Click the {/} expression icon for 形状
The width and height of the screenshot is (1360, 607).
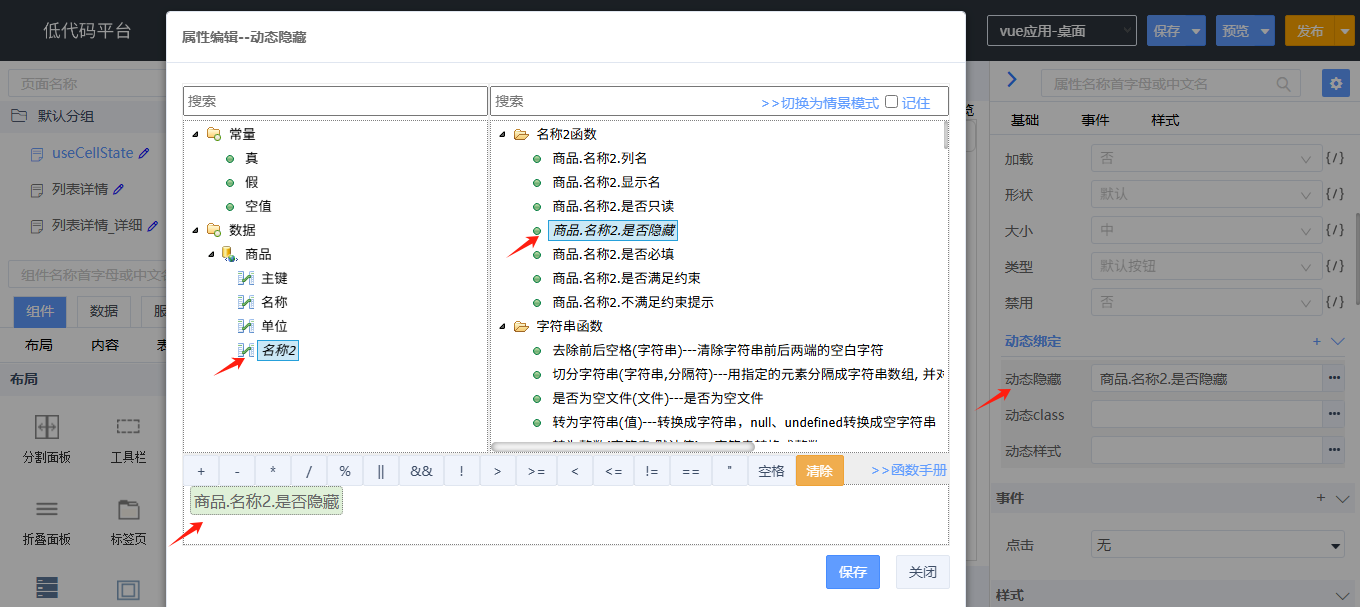point(1334,194)
